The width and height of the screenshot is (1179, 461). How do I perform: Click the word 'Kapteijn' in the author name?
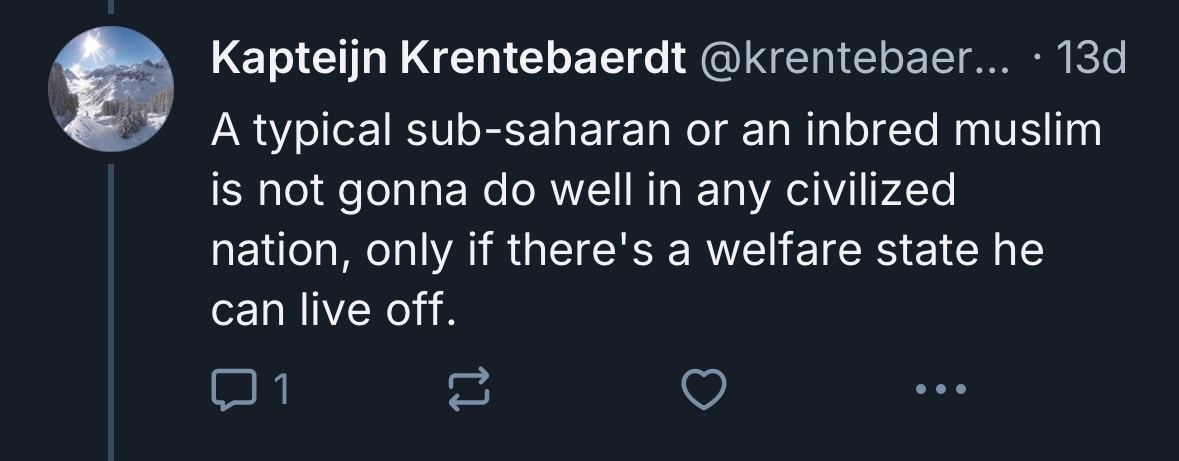pos(299,62)
